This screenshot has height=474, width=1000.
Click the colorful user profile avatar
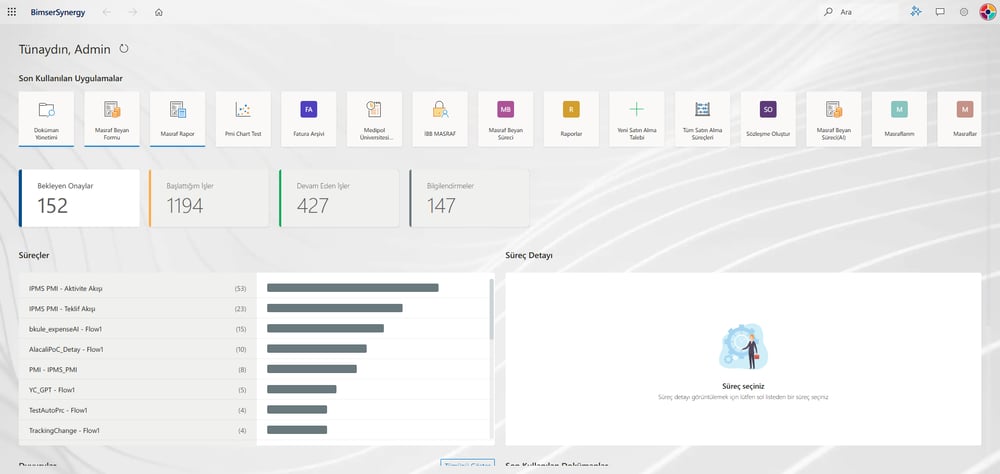tap(988, 11)
